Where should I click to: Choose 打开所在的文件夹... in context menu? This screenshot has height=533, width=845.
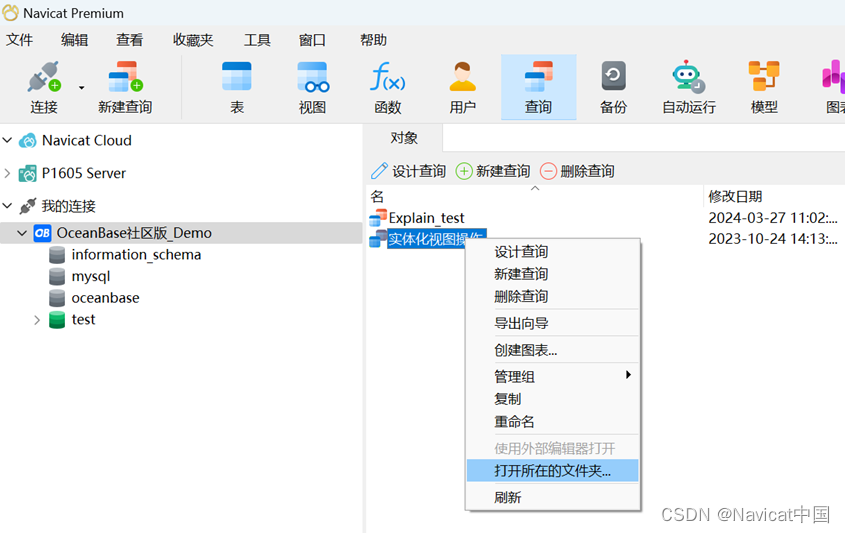[552, 470]
